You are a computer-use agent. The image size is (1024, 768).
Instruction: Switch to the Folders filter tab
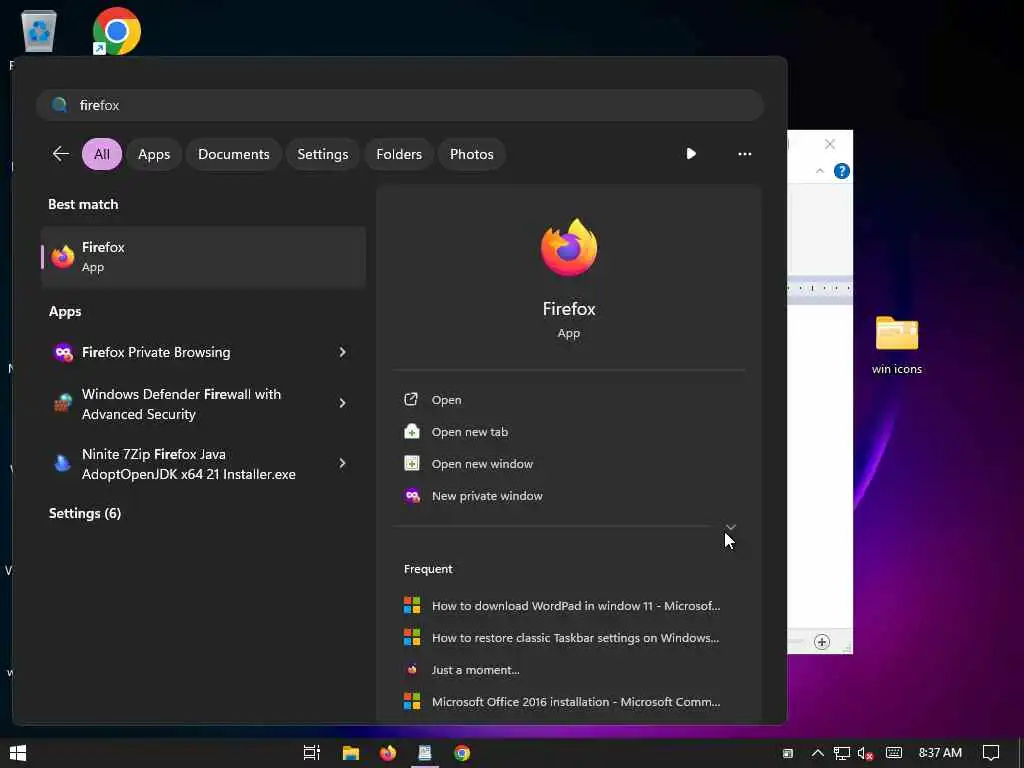click(399, 154)
